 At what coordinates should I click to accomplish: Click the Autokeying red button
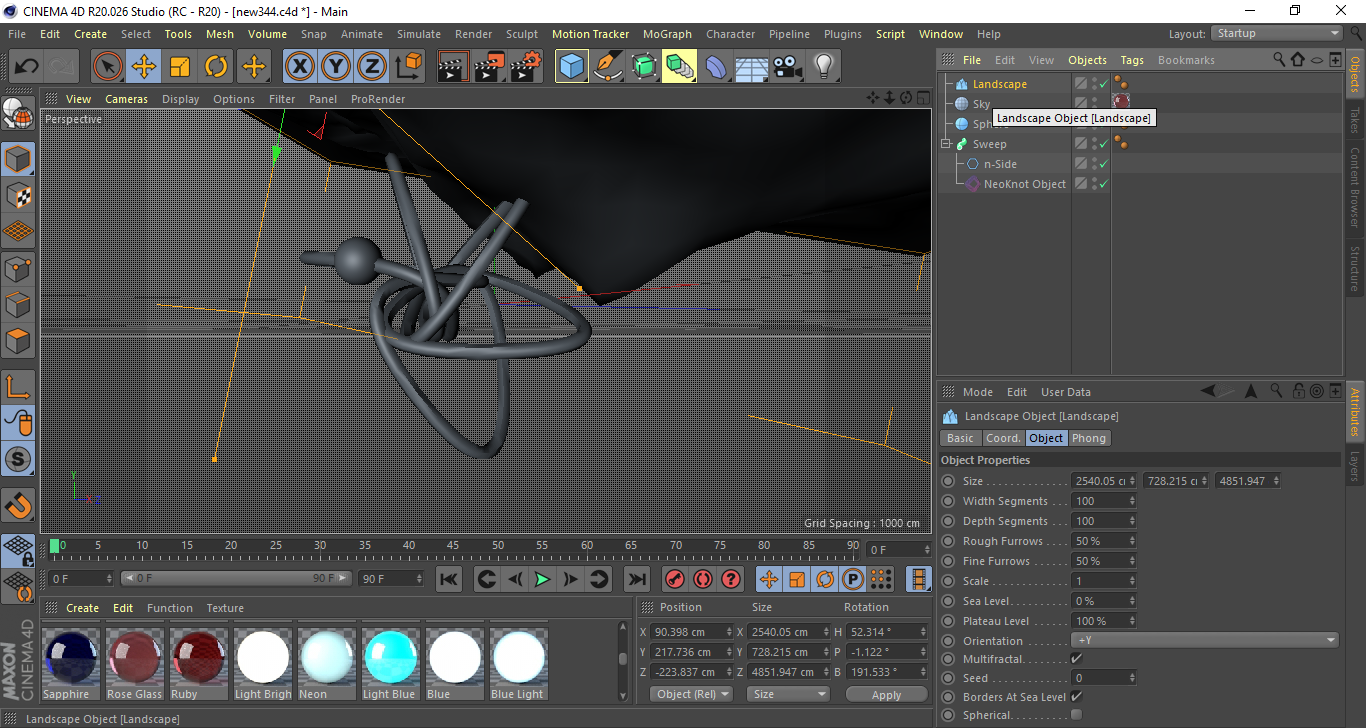(x=703, y=579)
